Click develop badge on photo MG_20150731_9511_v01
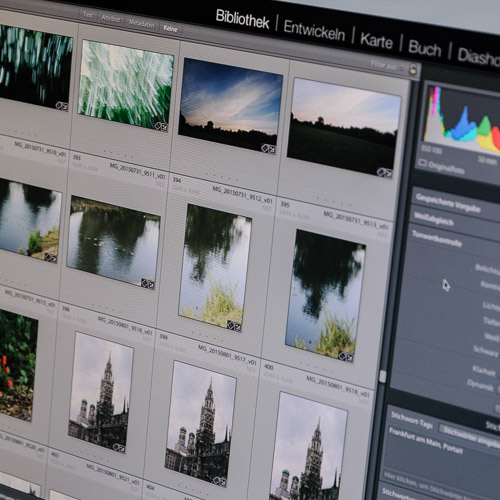The width and height of the screenshot is (500, 500). coord(151,285)
